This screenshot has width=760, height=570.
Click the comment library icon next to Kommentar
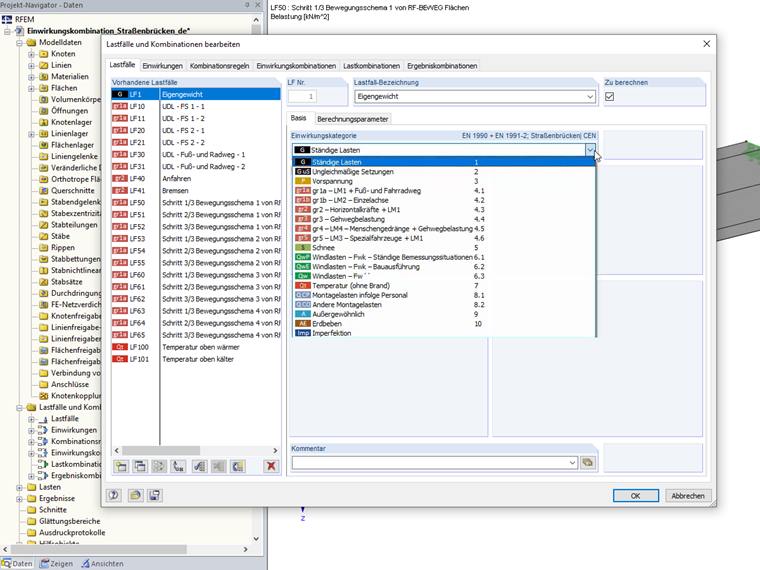pos(588,462)
